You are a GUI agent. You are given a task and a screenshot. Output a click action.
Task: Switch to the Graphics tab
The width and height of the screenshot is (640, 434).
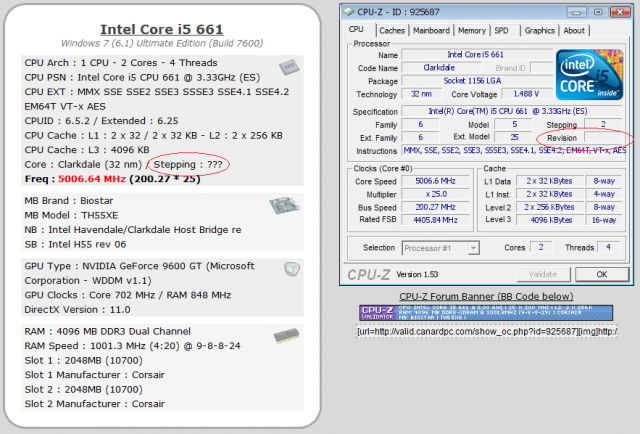pyautogui.click(x=540, y=31)
